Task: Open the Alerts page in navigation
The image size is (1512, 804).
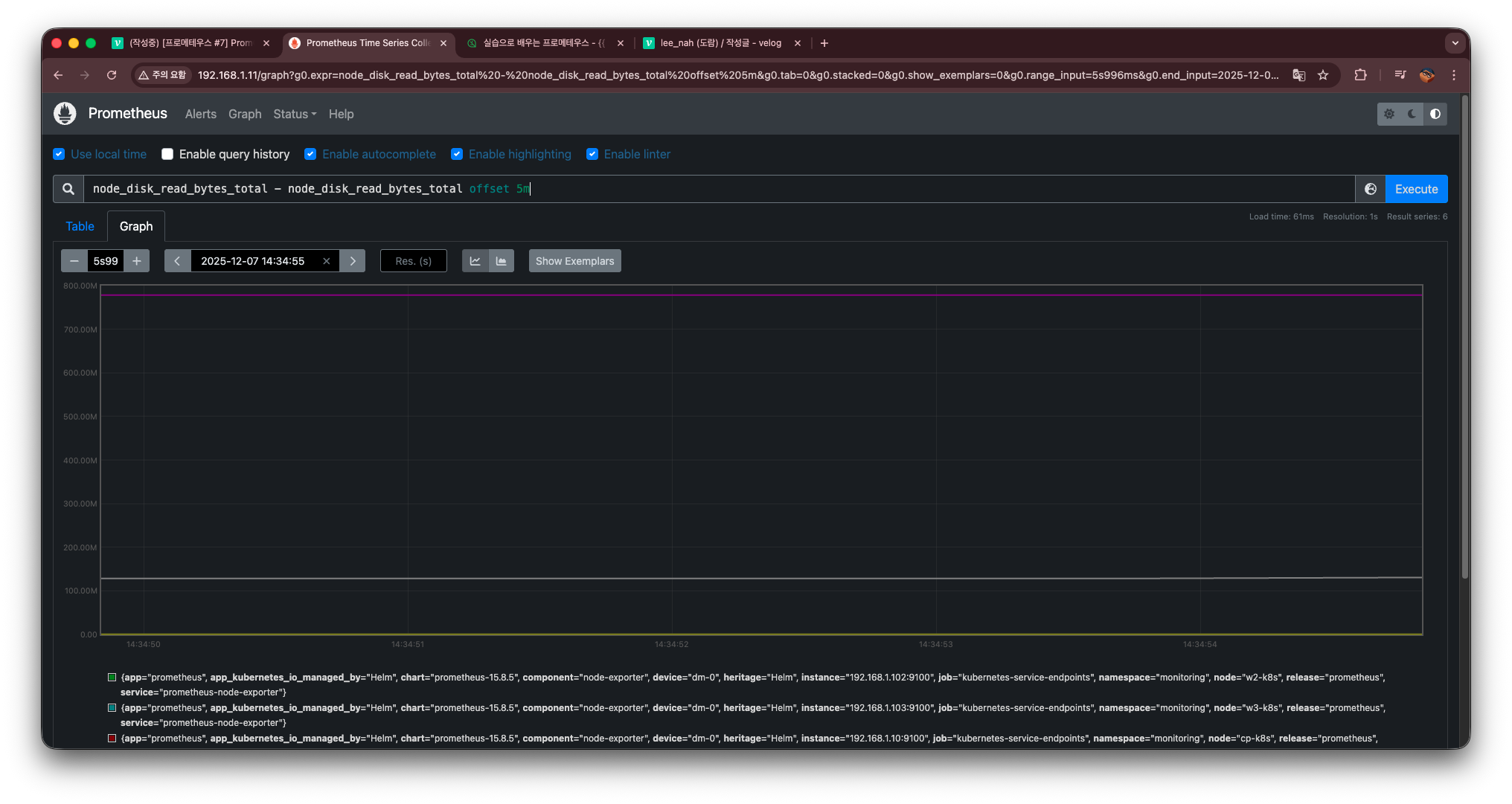Action: (x=200, y=114)
